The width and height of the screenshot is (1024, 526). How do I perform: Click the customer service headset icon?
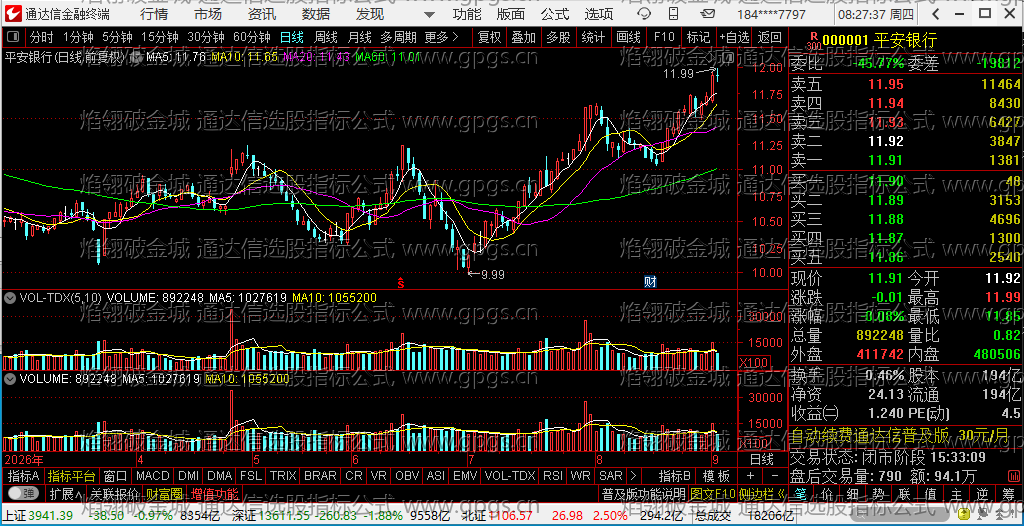click(644, 14)
